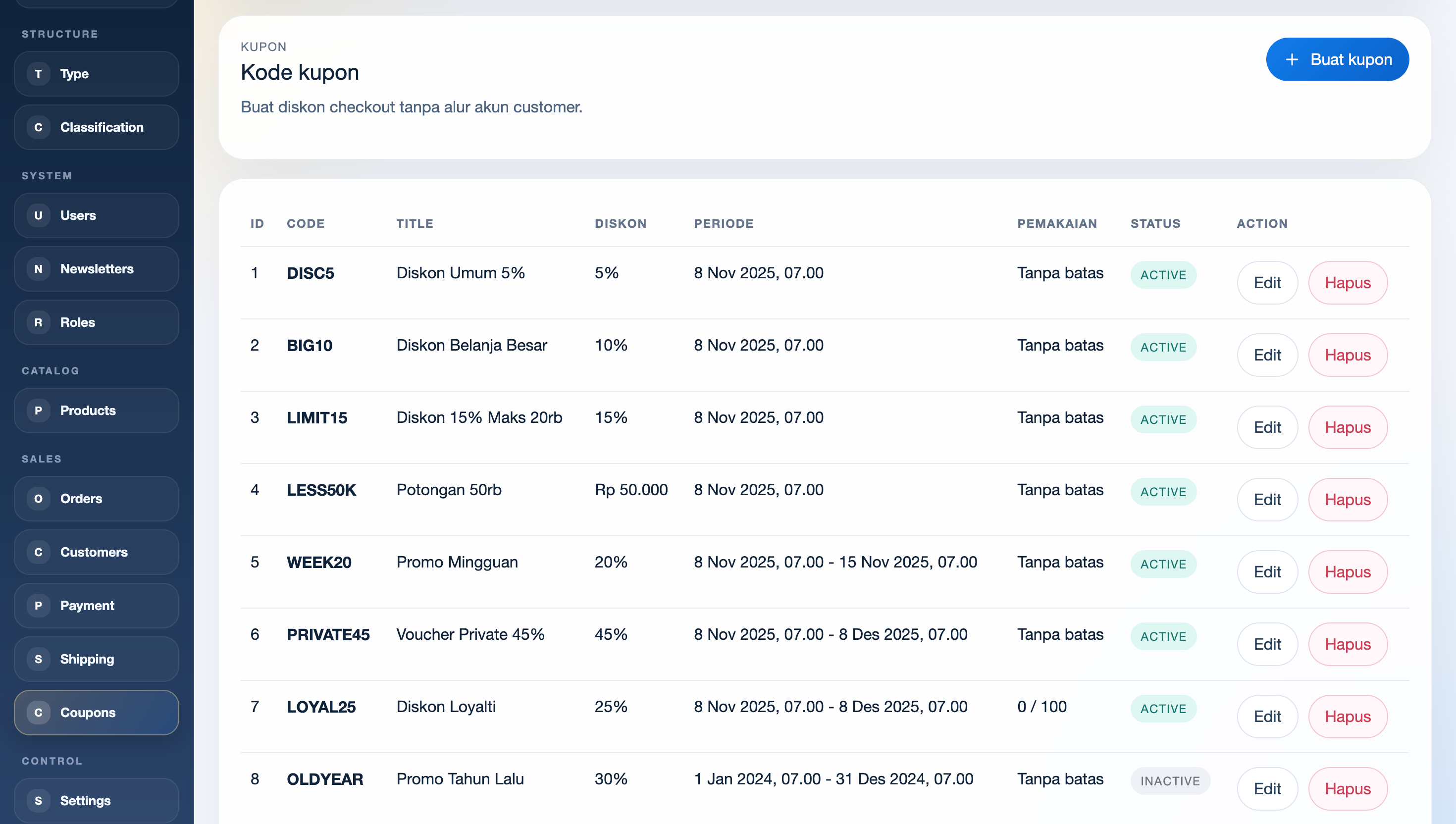
Task: Edit the OLDYEAR coupon
Action: (1267, 789)
